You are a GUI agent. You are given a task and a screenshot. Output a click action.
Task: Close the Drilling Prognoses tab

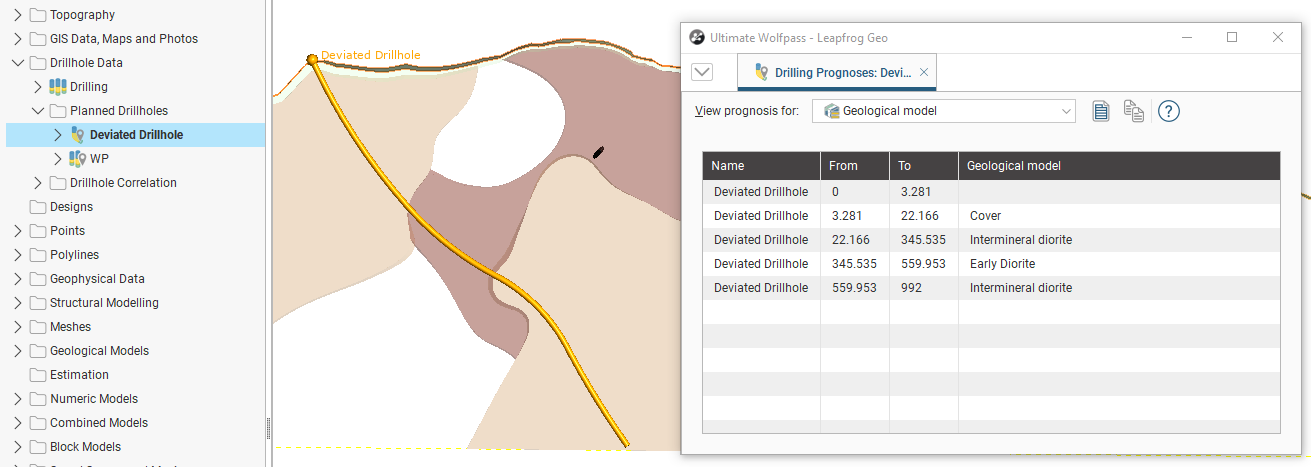(x=924, y=72)
